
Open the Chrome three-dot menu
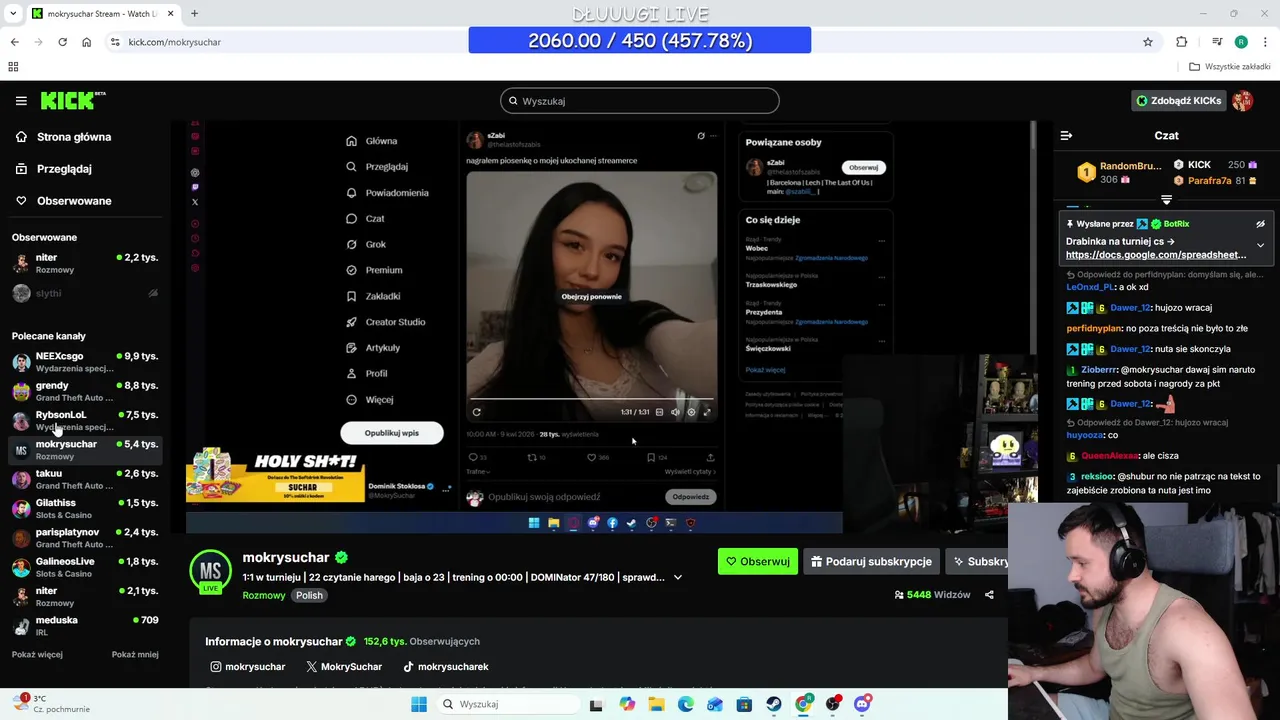tap(1265, 42)
